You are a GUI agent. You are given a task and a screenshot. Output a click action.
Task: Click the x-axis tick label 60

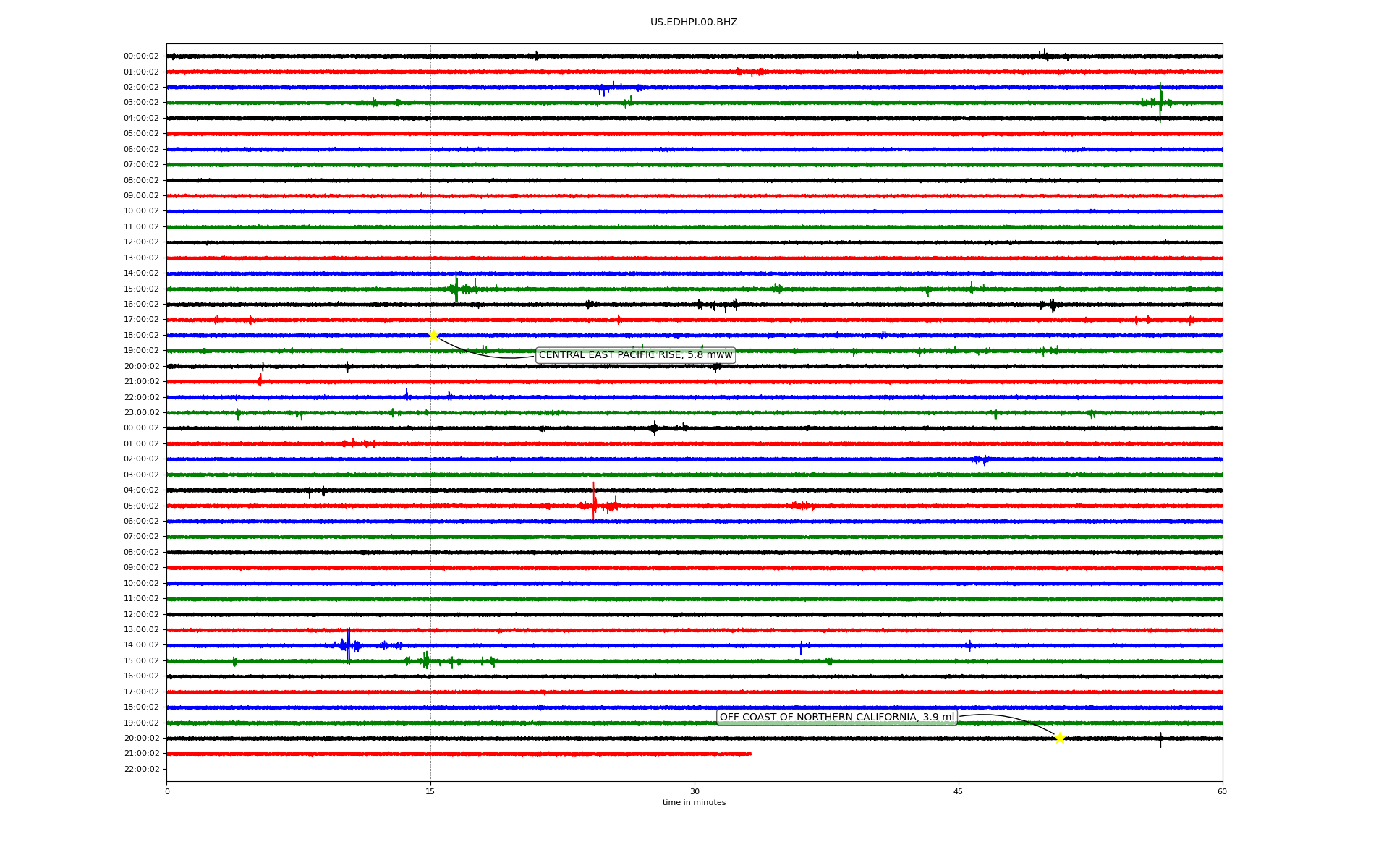[x=1222, y=791]
